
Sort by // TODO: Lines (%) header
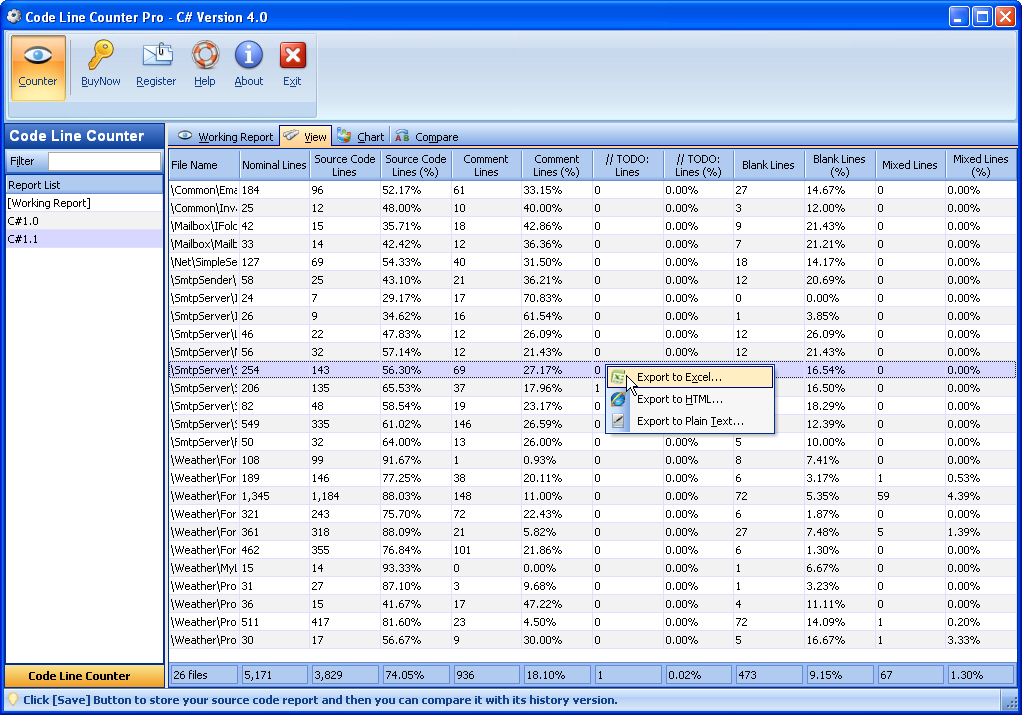(698, 165)
